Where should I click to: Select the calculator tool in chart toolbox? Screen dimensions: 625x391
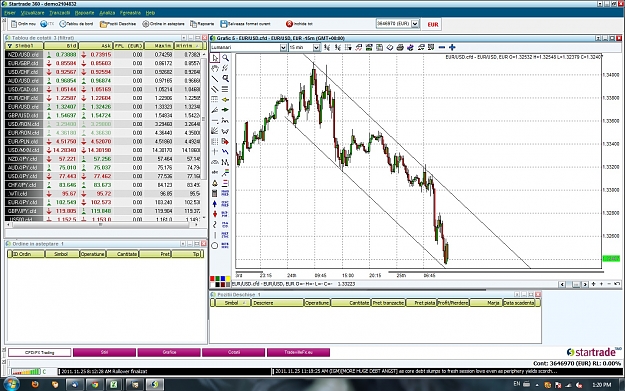pos(215,193)
